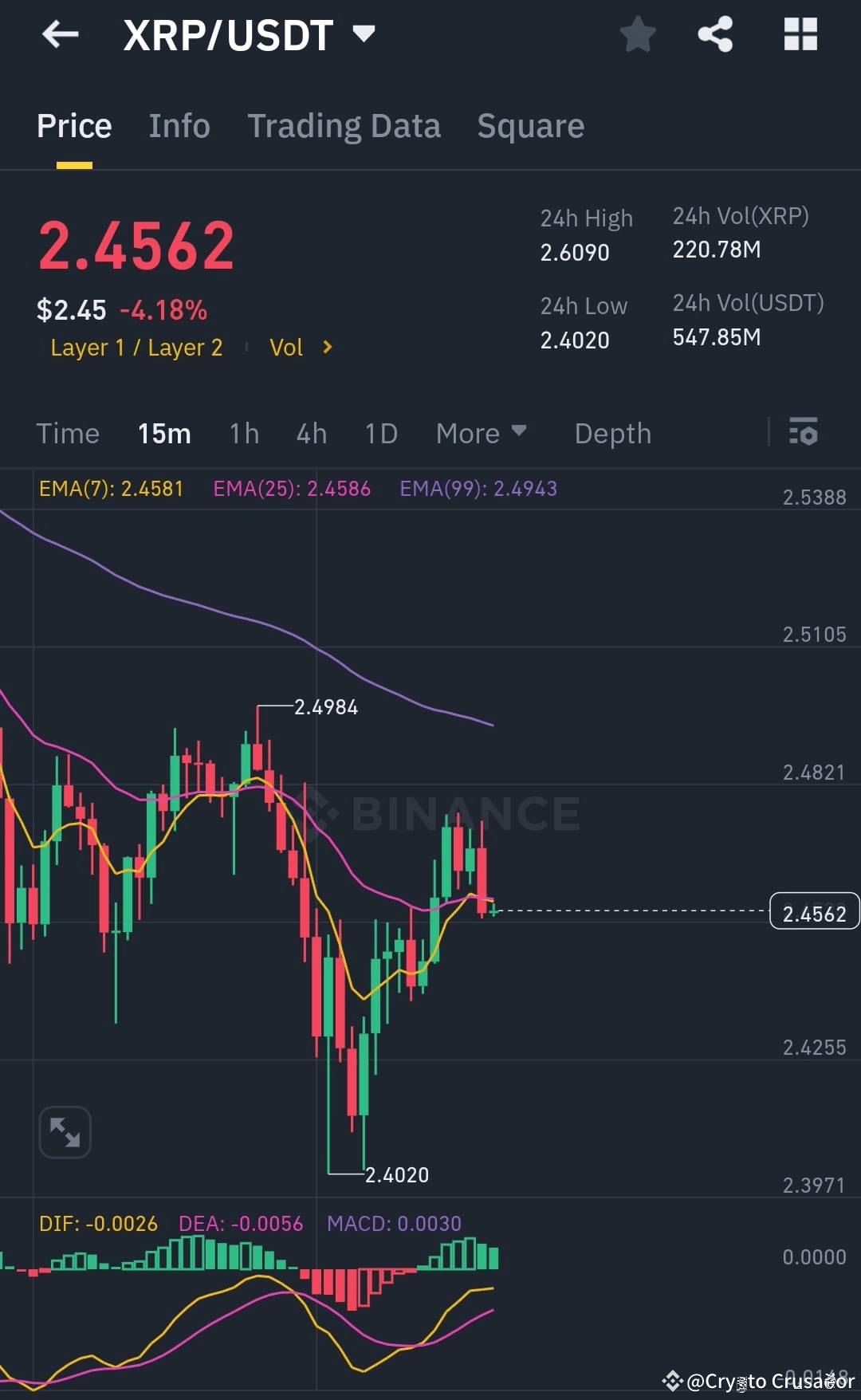Select the 1h timeframe
This screenshot has width=861, height=1400.
coord(243,433)
